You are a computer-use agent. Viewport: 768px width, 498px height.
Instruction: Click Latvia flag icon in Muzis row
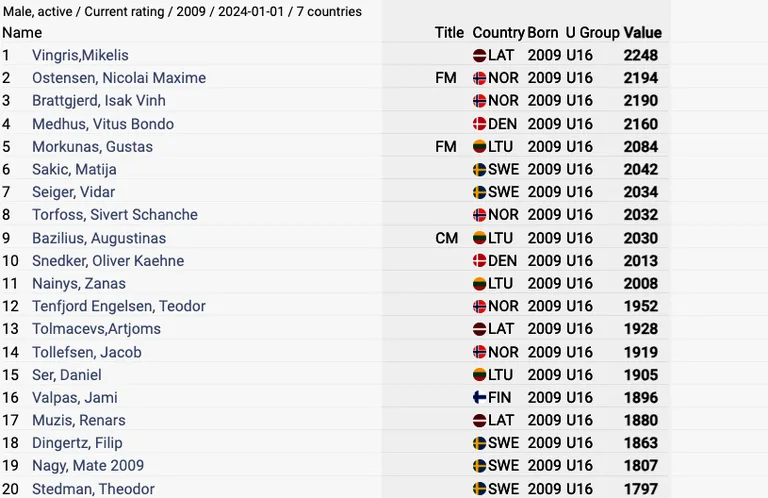click(480, 420)
